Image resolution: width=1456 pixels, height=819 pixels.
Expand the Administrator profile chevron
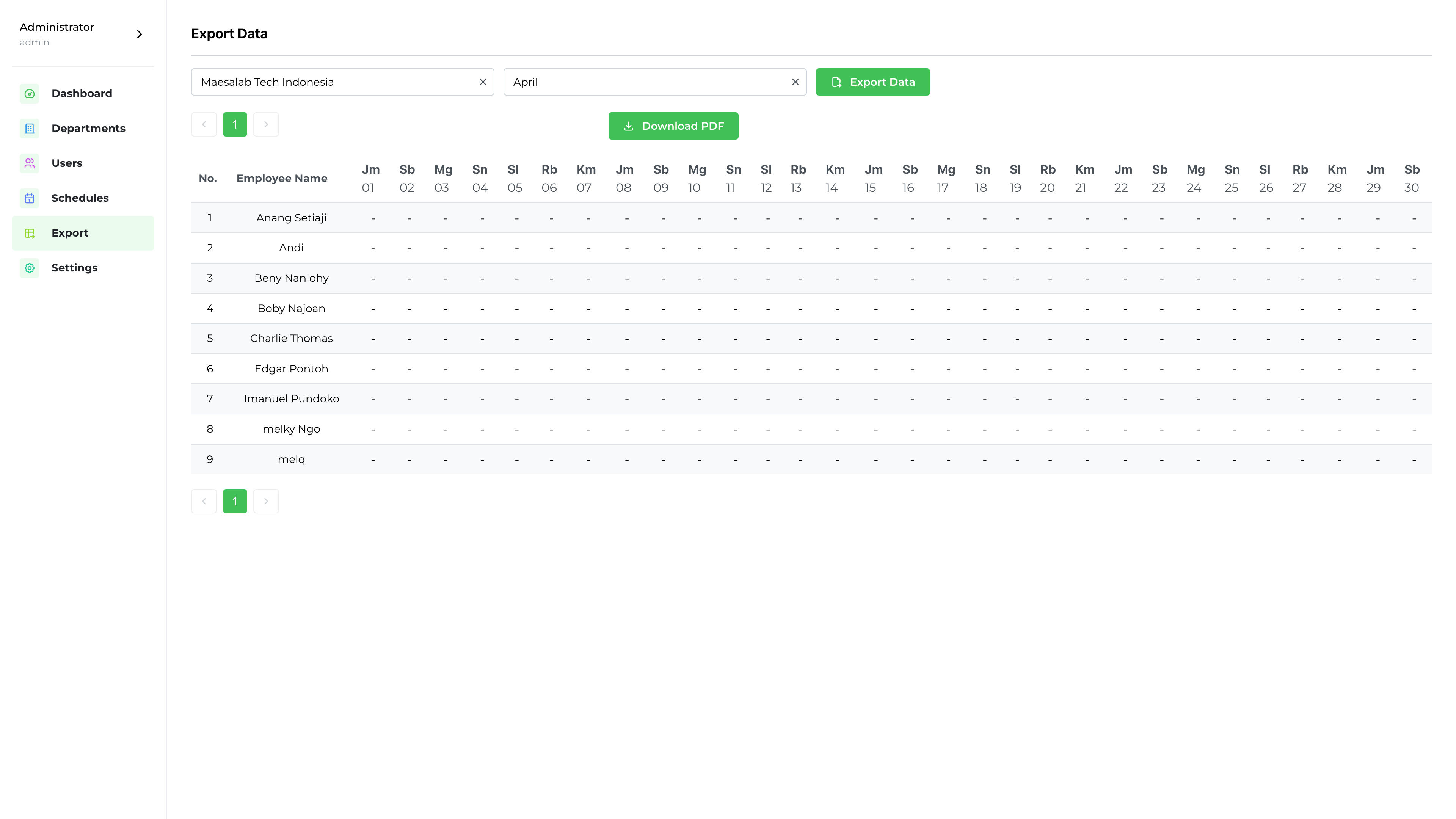(x=140, y=34)
